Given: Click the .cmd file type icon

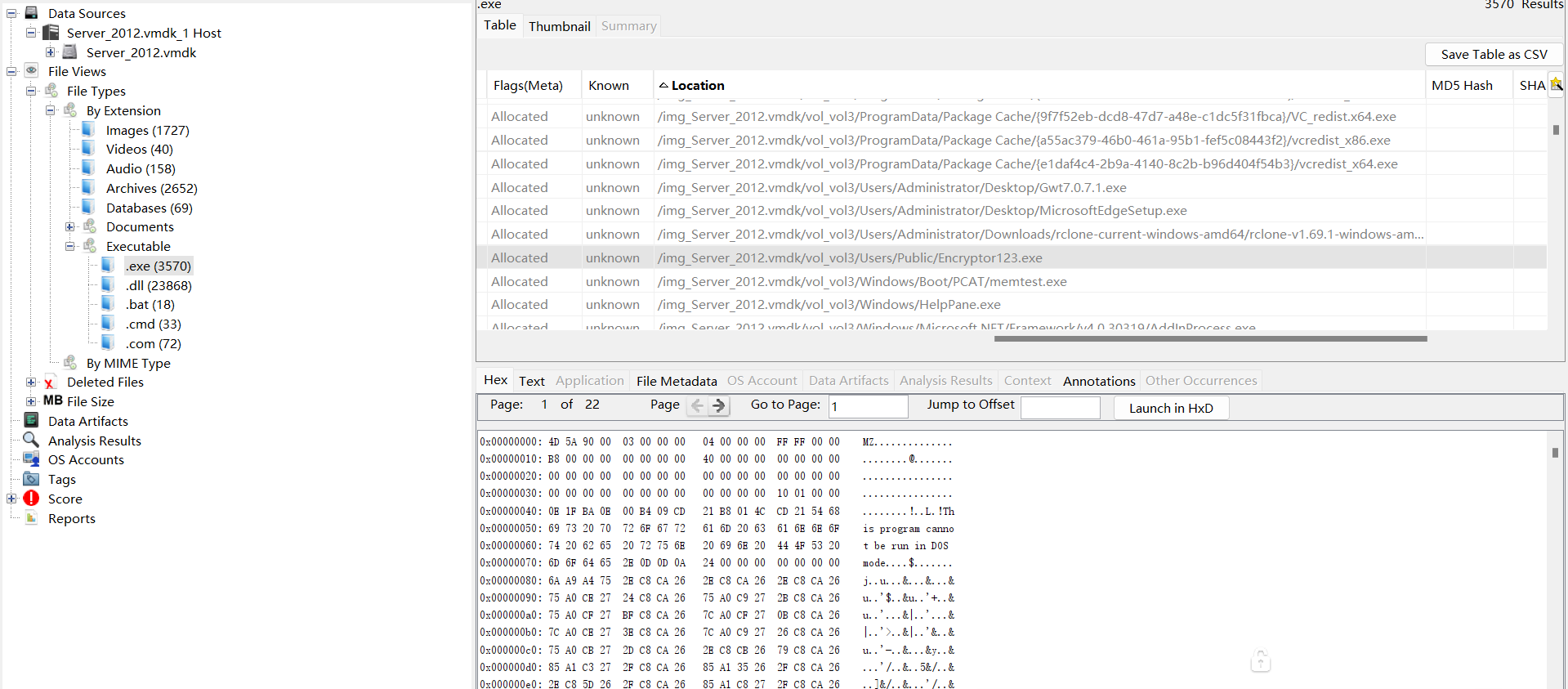Looking at the screenshot, I should 108,324.
